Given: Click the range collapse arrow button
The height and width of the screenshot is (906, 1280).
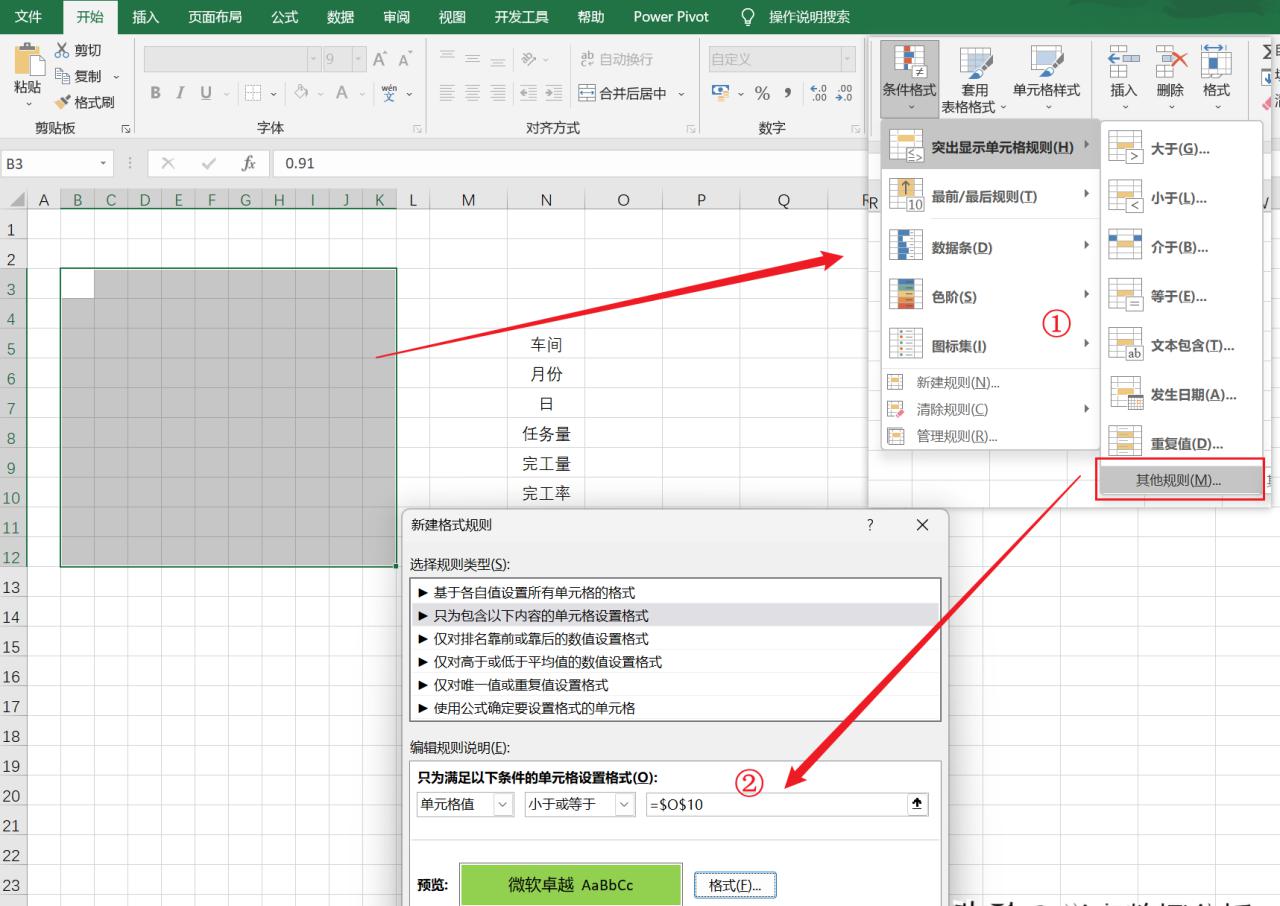Looking at the screenshot, I should [917, 804].
